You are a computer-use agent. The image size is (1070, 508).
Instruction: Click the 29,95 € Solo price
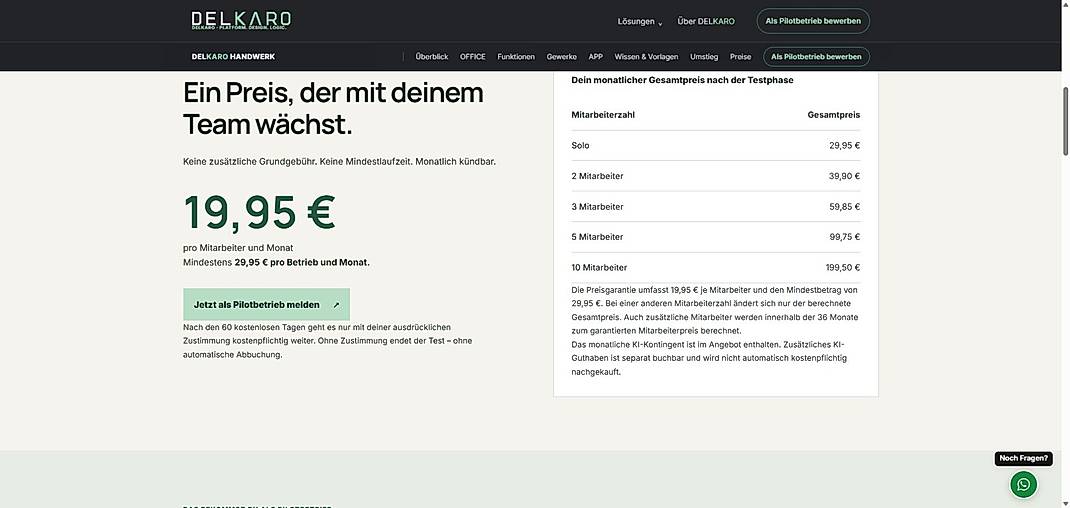click(844, 145)
